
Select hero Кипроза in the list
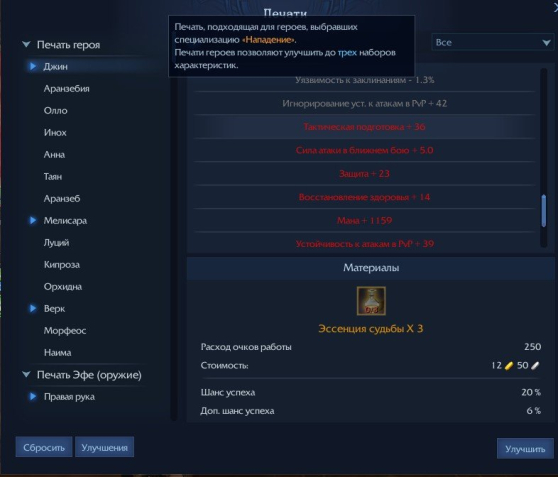coord(62,264)
